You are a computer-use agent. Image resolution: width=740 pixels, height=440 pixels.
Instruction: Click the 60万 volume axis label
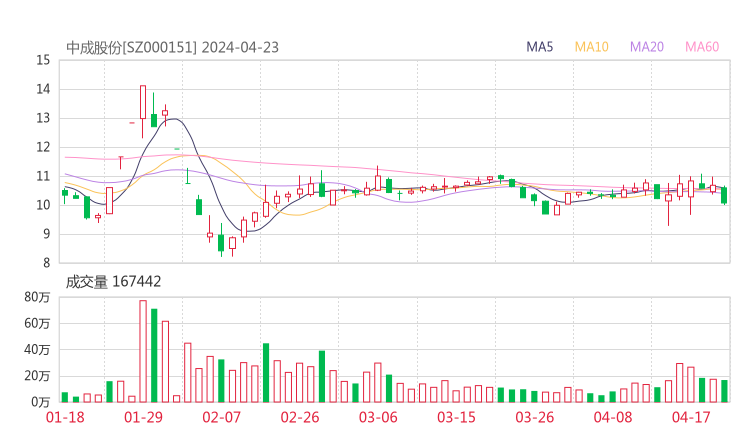(x=37, y=323)
